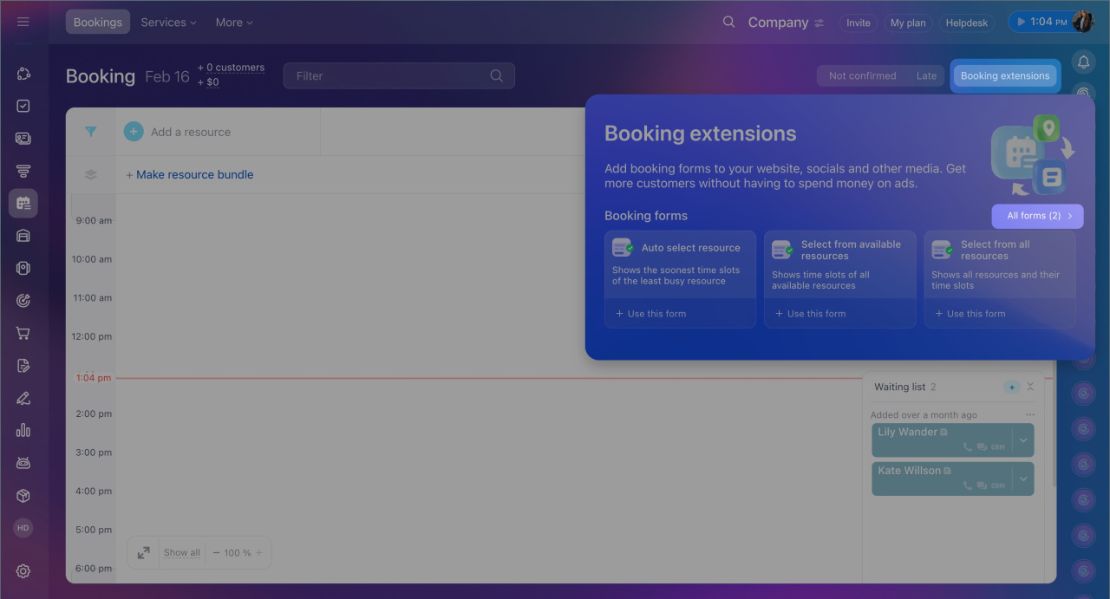Viewport: 1110px width, 599px height.
Task: Click the plus icon beside Add a resource
Action: coord(134,132)
